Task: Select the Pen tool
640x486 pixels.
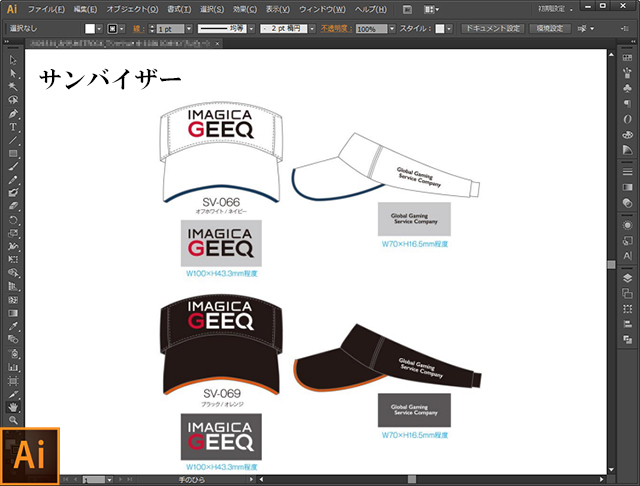Action: pos(13,113)
